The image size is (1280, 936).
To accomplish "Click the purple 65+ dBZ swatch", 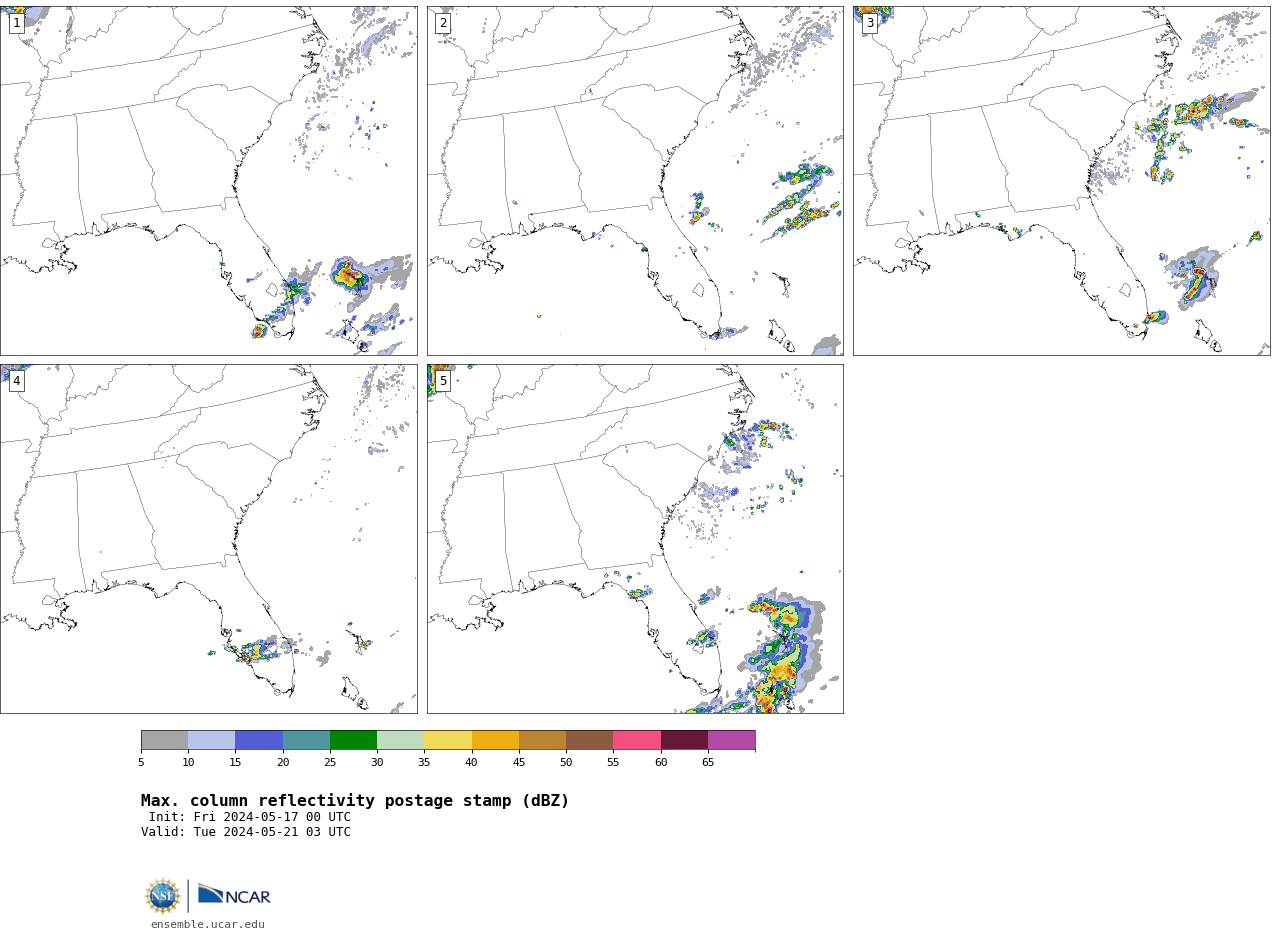I will point(731,740).
